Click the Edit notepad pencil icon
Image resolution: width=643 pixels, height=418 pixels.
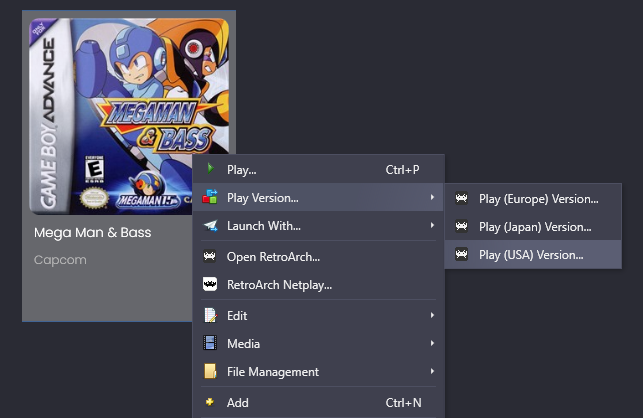click(x=210, y=315)
